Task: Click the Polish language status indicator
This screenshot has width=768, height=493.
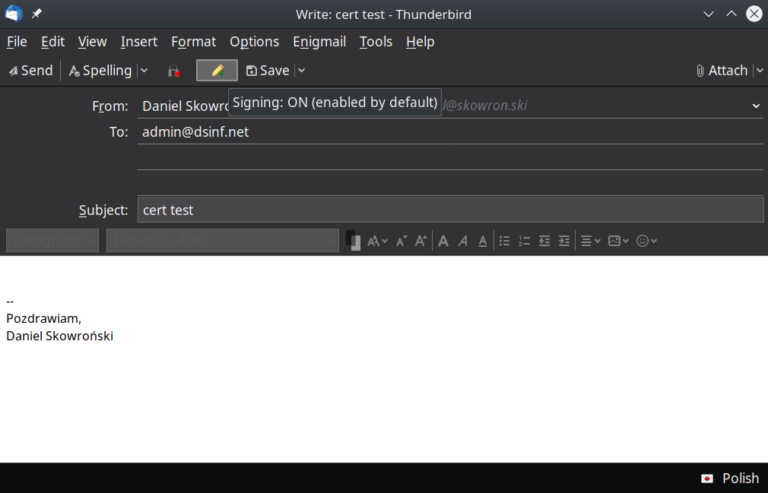Action: pyautogui.click(x=730, y=478)
